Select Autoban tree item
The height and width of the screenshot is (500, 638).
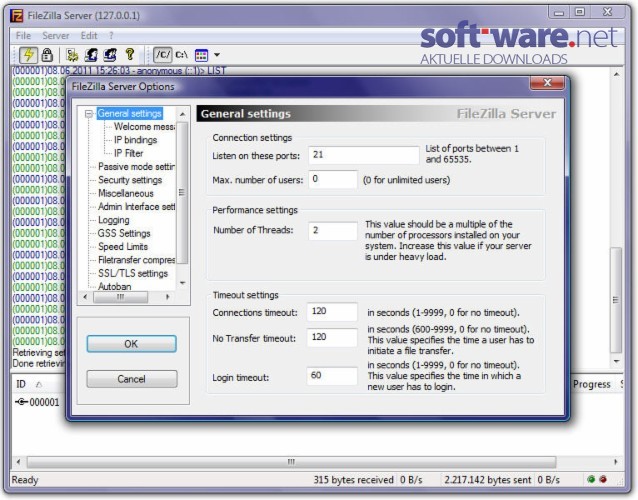pos(114,286)
